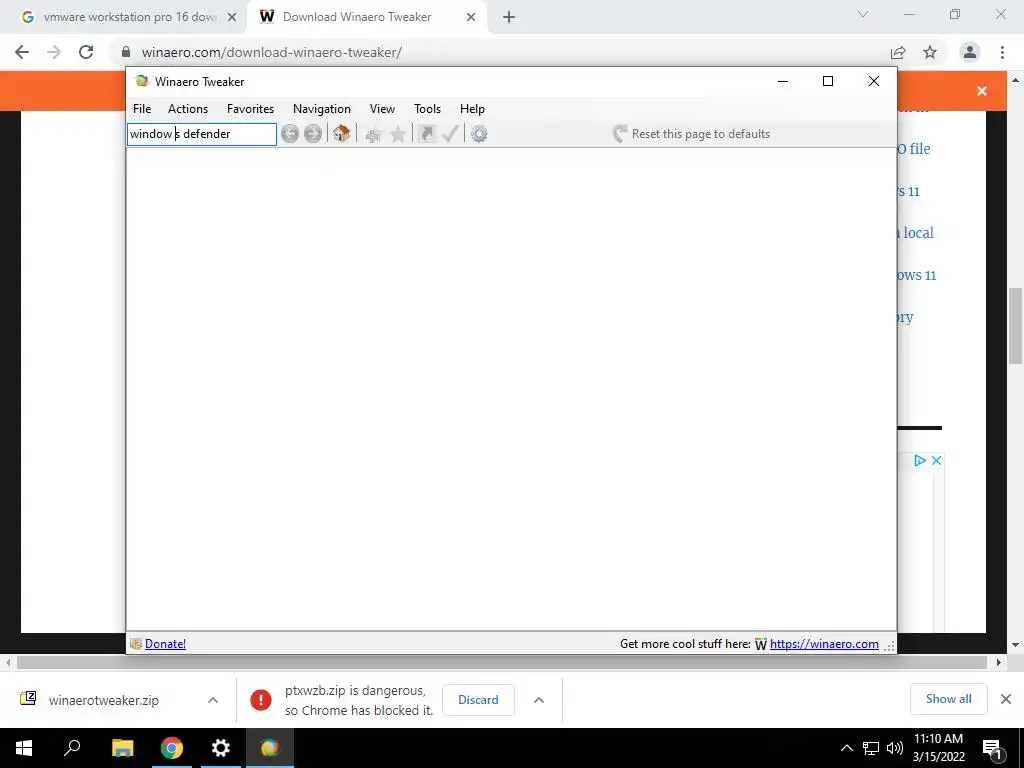Click the Chrome address bar URL
The image size is (1024, 768).
coord(272,52)
